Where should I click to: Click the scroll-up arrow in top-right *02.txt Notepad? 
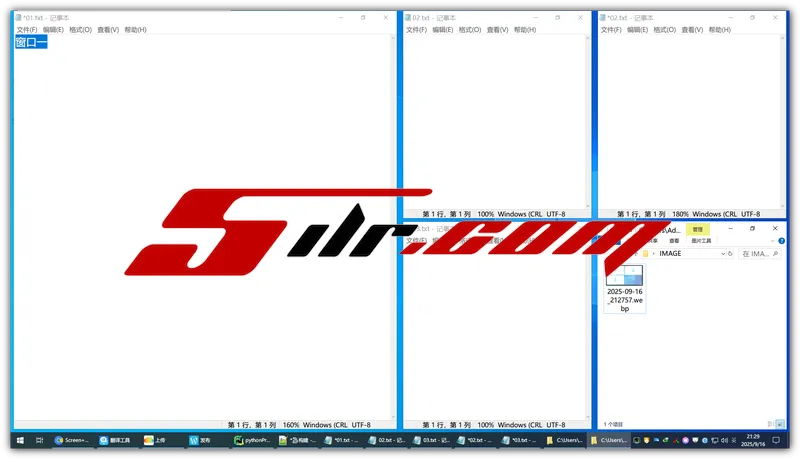[783, 38]
